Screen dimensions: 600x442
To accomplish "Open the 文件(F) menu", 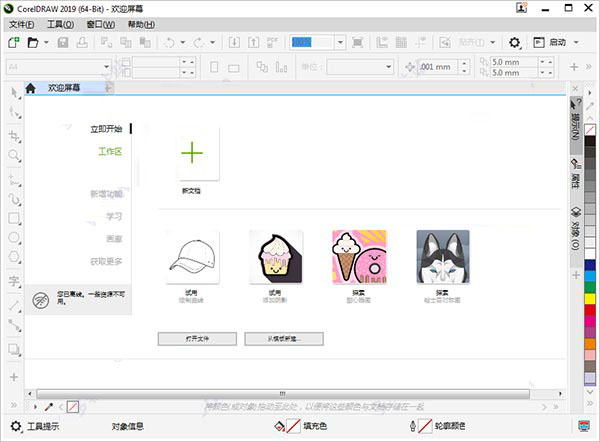I will pyautogui.click(x=21, y=23).
